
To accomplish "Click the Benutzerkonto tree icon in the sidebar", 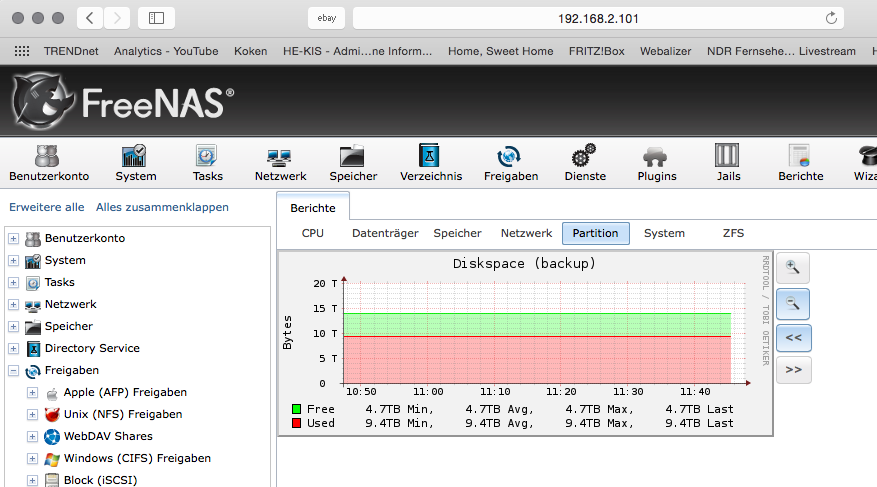I will point(33,239).
